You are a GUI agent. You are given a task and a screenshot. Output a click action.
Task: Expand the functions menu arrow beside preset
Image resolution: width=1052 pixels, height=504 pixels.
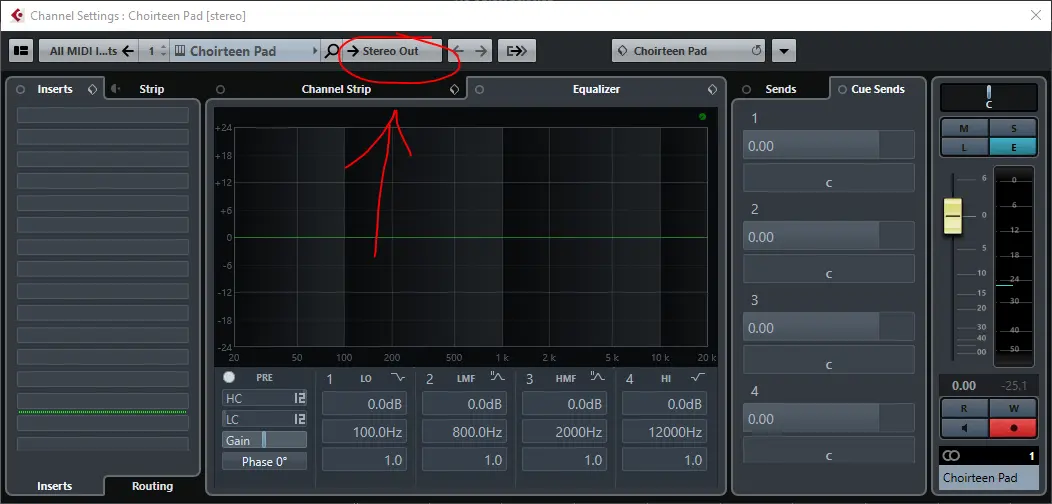click(x=784, y=51)
